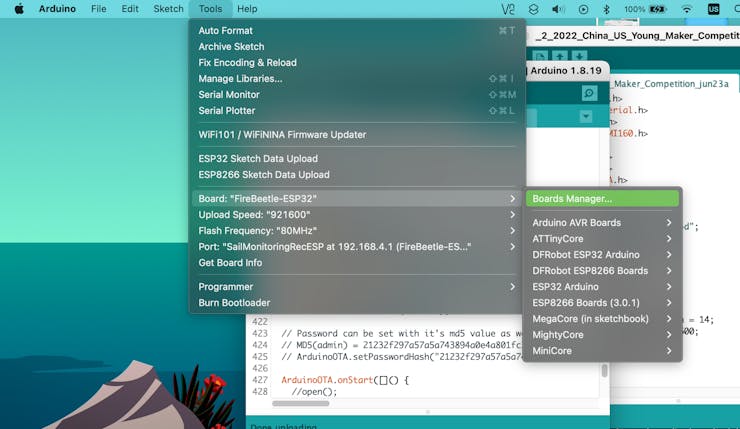The width and height of the screenshot is (740, 429).
Task: Expand the Programmer submenu
Action: tap(357, 287)
